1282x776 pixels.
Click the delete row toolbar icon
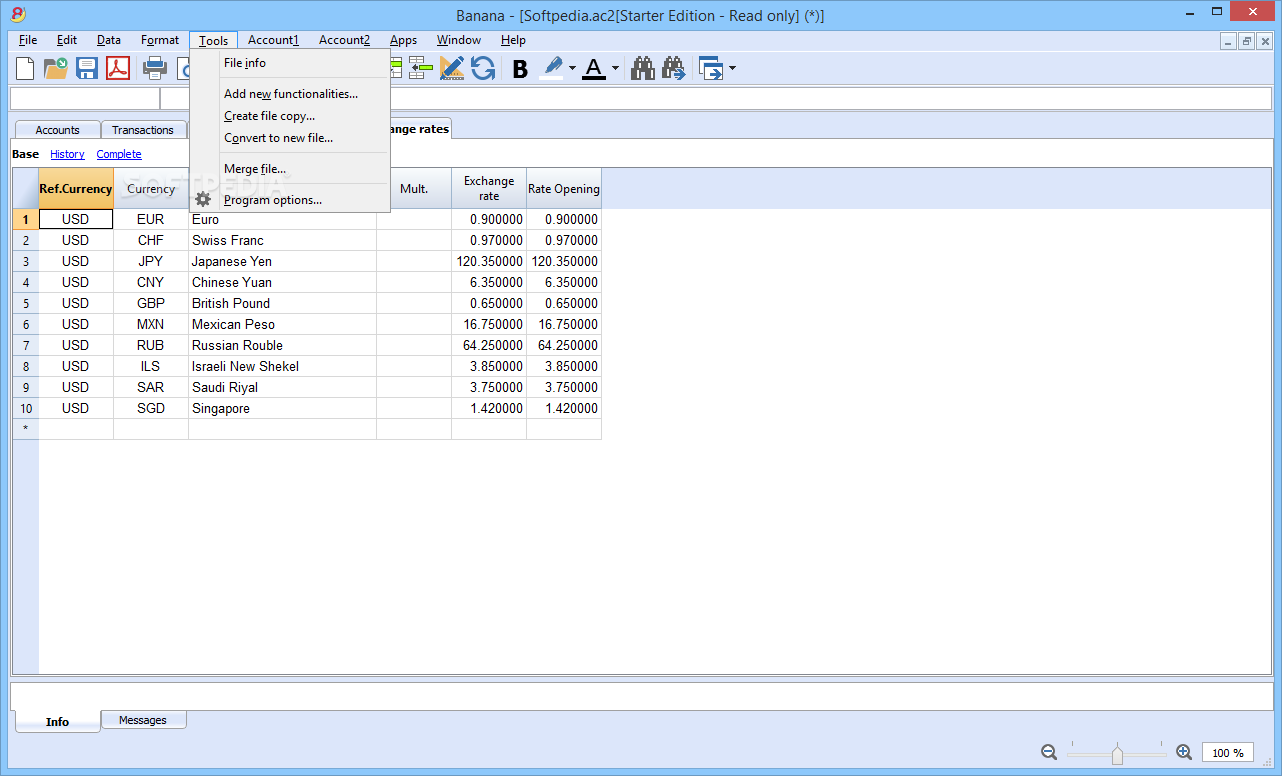pyautogui.click(x=421, y=68)
